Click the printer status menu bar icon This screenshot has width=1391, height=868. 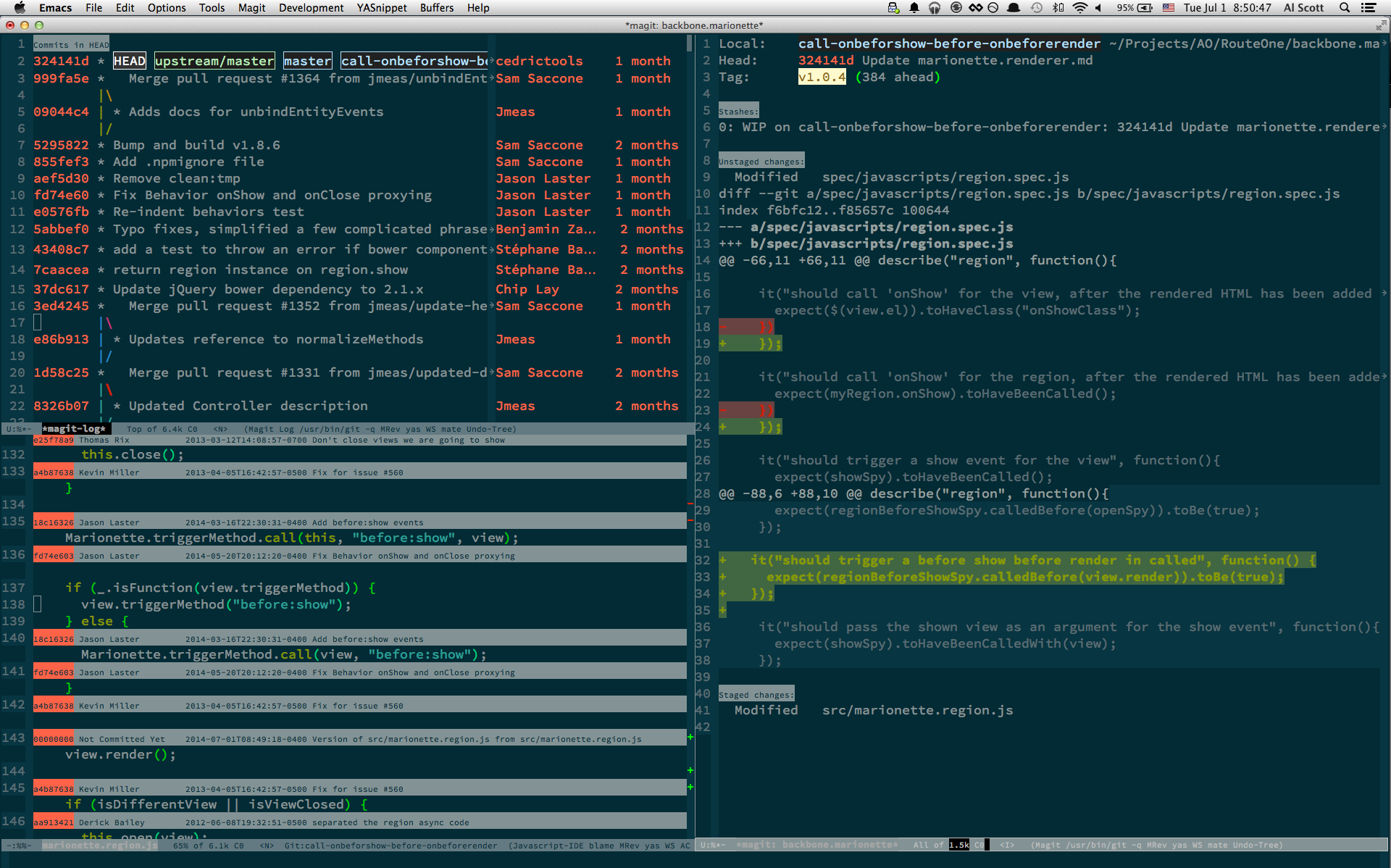pyautogui.click(x=893, y=8)
